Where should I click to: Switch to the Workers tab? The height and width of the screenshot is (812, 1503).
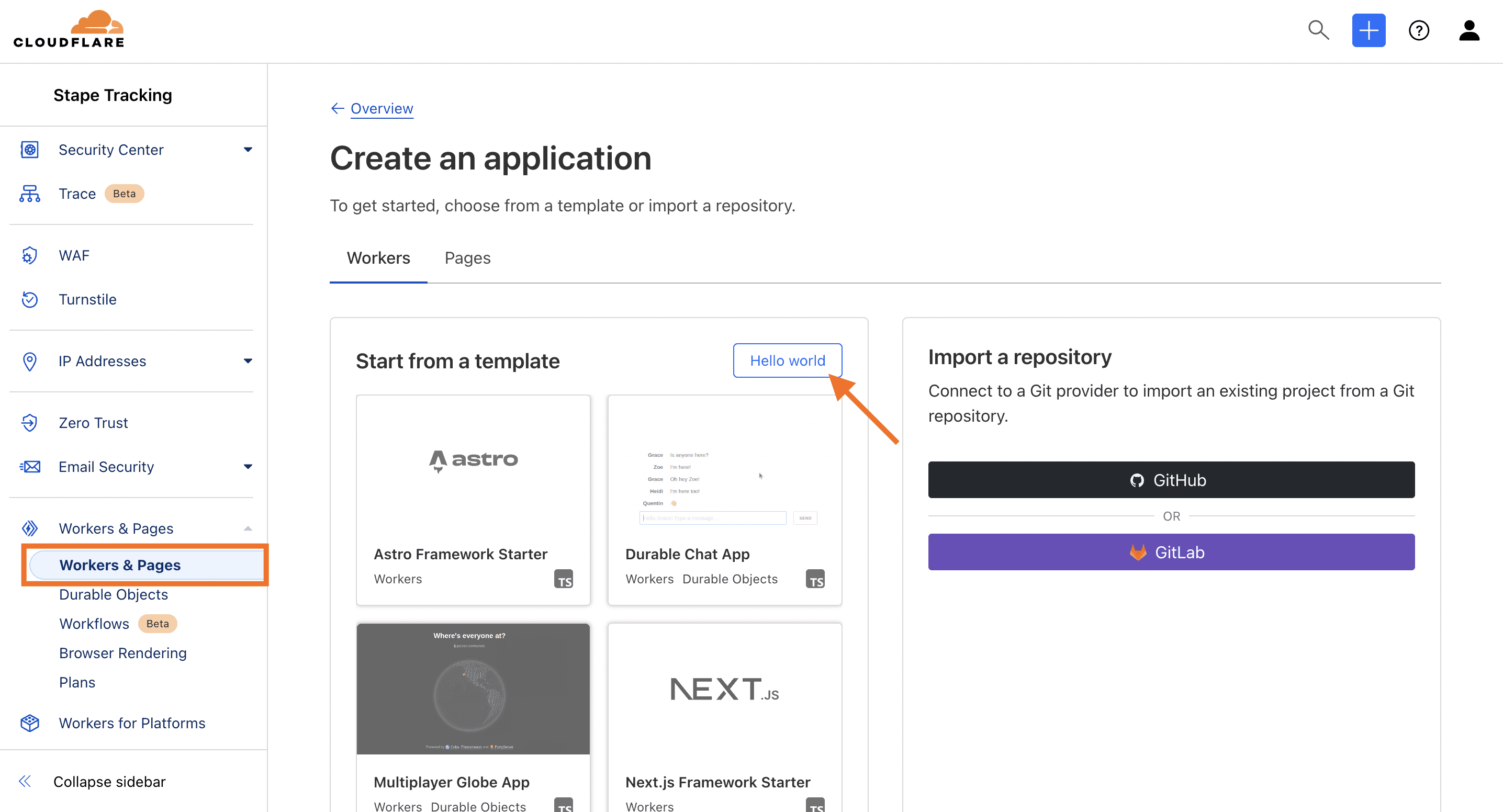tap(378, 258)
